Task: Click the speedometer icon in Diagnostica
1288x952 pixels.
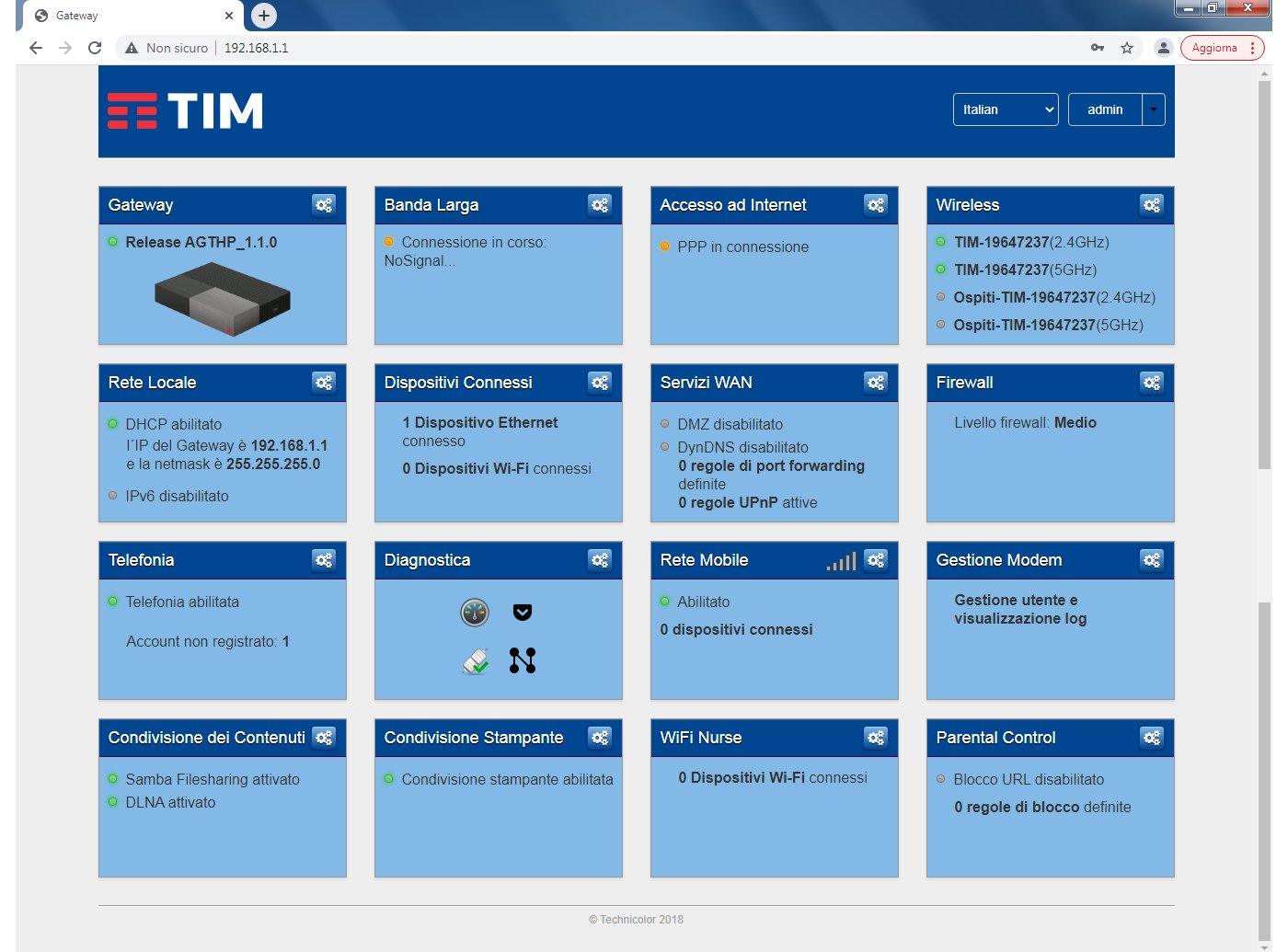Action: [x=475, y=613]
